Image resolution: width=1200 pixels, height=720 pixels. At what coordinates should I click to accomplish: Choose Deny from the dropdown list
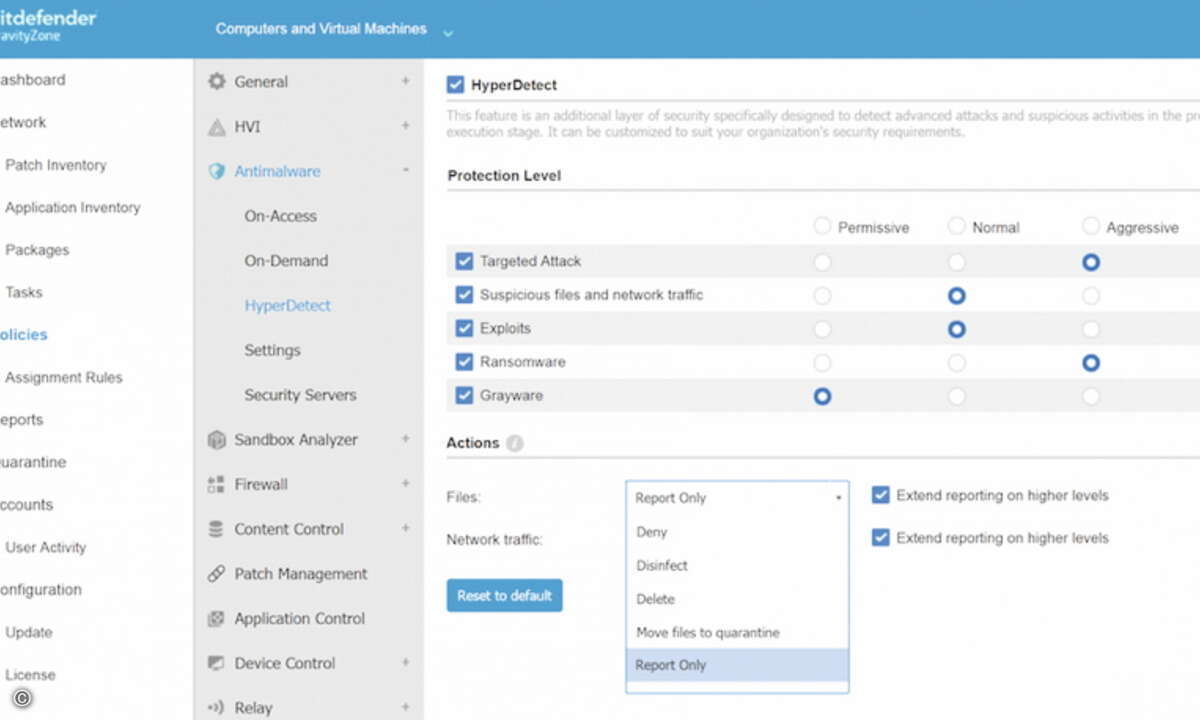(737, 532)
